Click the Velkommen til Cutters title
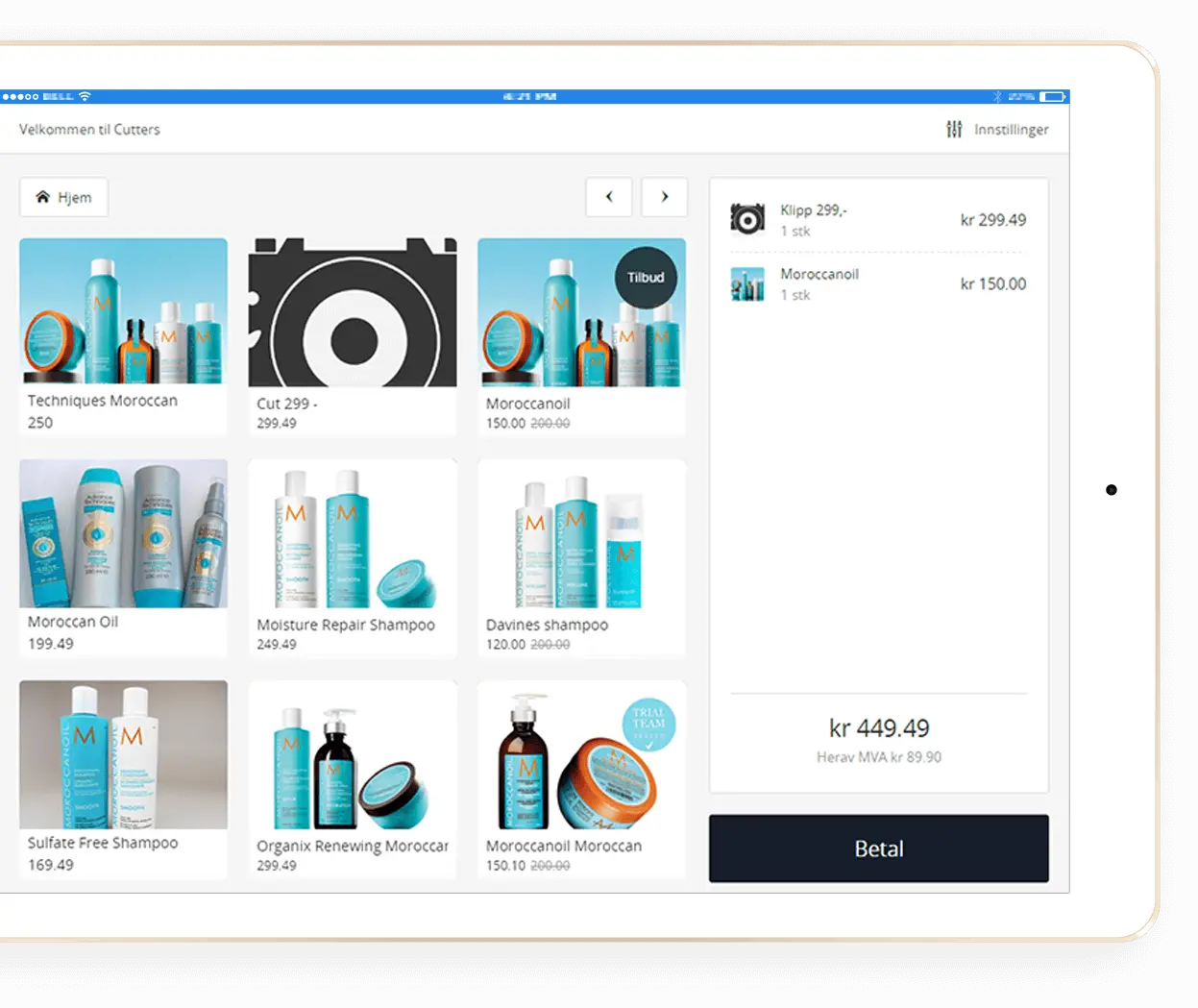Screen dimensions: 1198x1008 [x=89, y=130]
